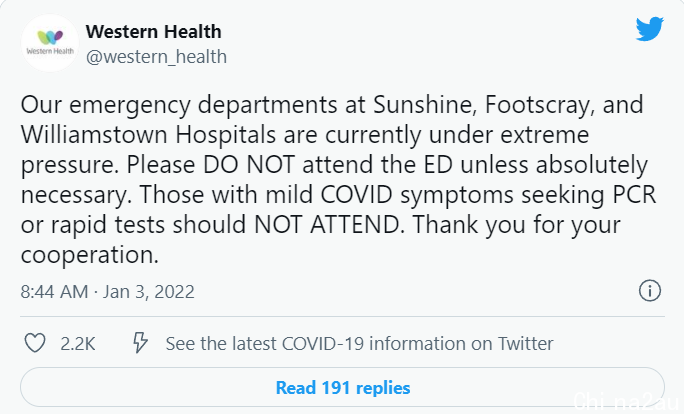Image resolution: width=684 pixels, height=414 pixels.
Task: Click the lightning bolt icon
Action: [140, 342]
